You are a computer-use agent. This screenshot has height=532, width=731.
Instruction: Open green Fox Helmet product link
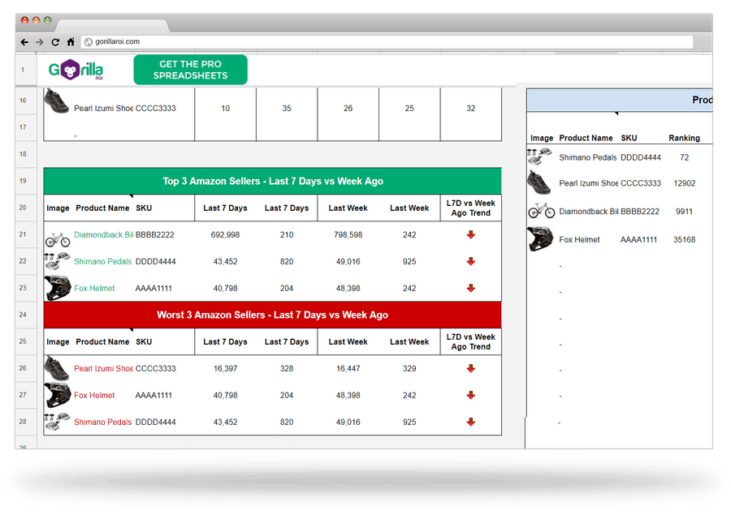(94, 288)
